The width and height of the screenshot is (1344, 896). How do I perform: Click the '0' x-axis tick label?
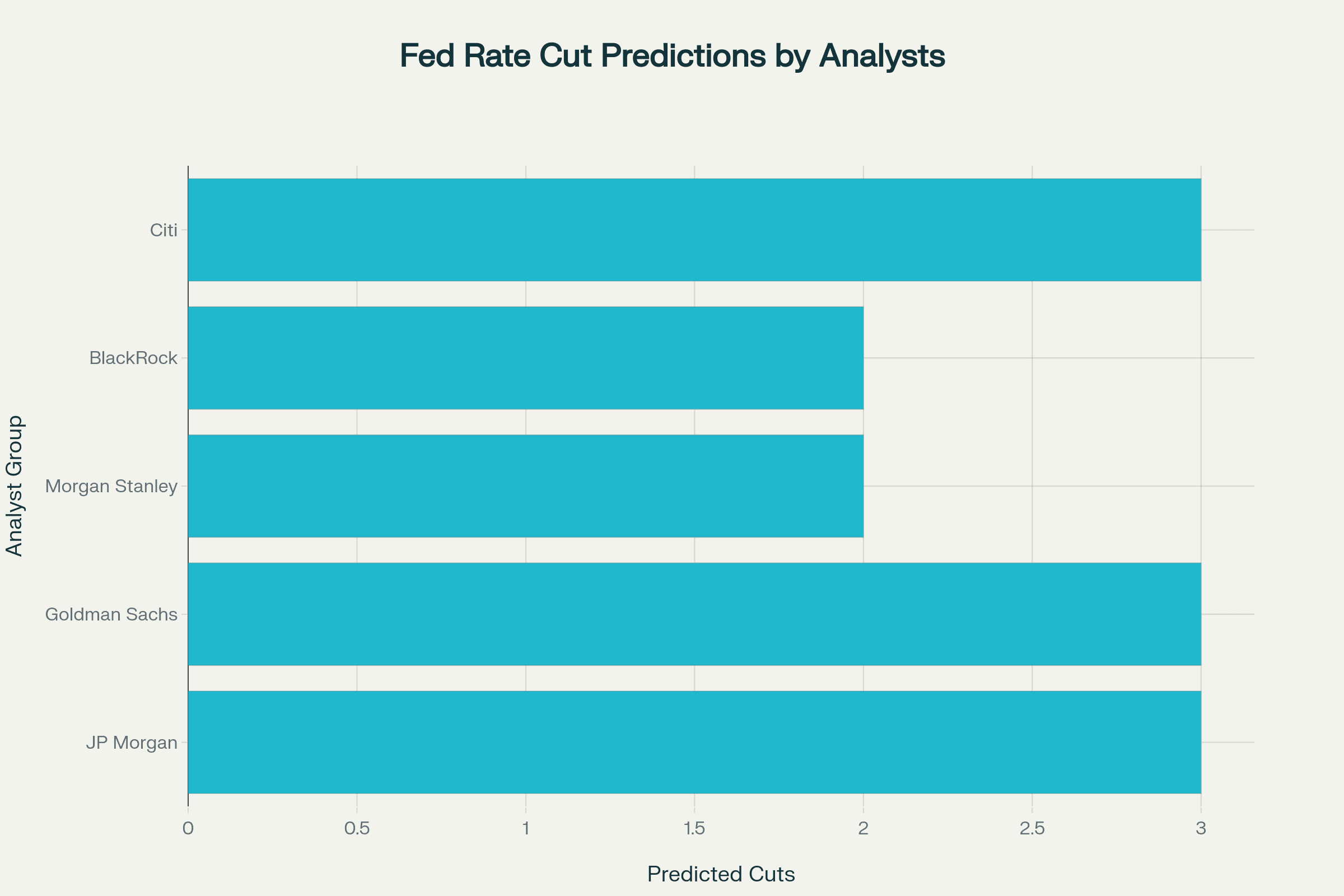188,828
